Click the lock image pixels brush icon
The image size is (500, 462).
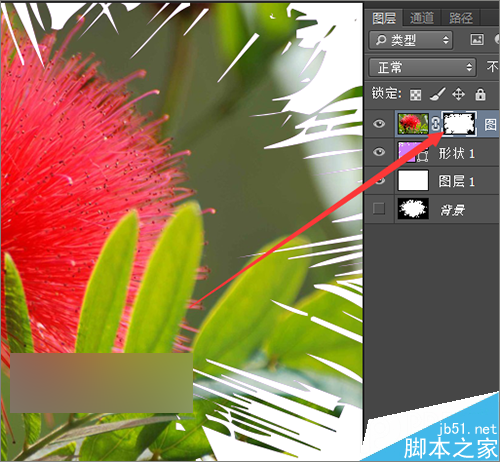tap(437, 94)
